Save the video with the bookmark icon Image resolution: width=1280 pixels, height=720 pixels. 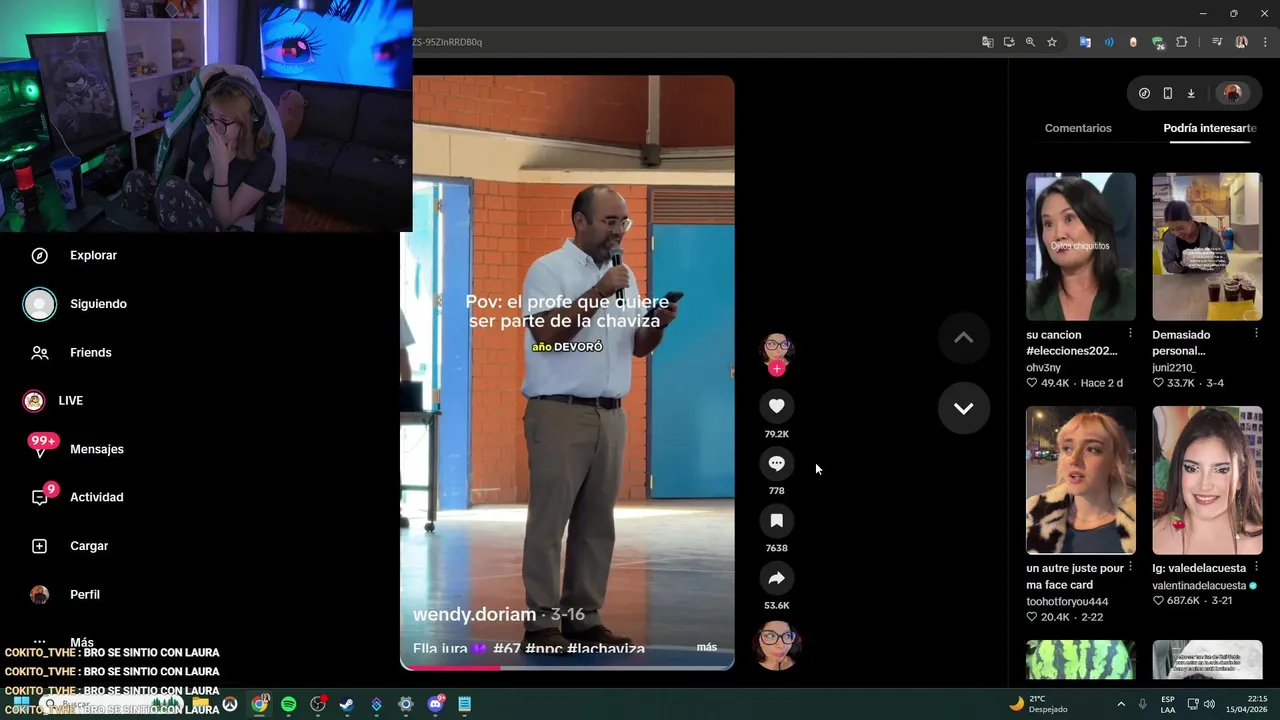(776, 520)
